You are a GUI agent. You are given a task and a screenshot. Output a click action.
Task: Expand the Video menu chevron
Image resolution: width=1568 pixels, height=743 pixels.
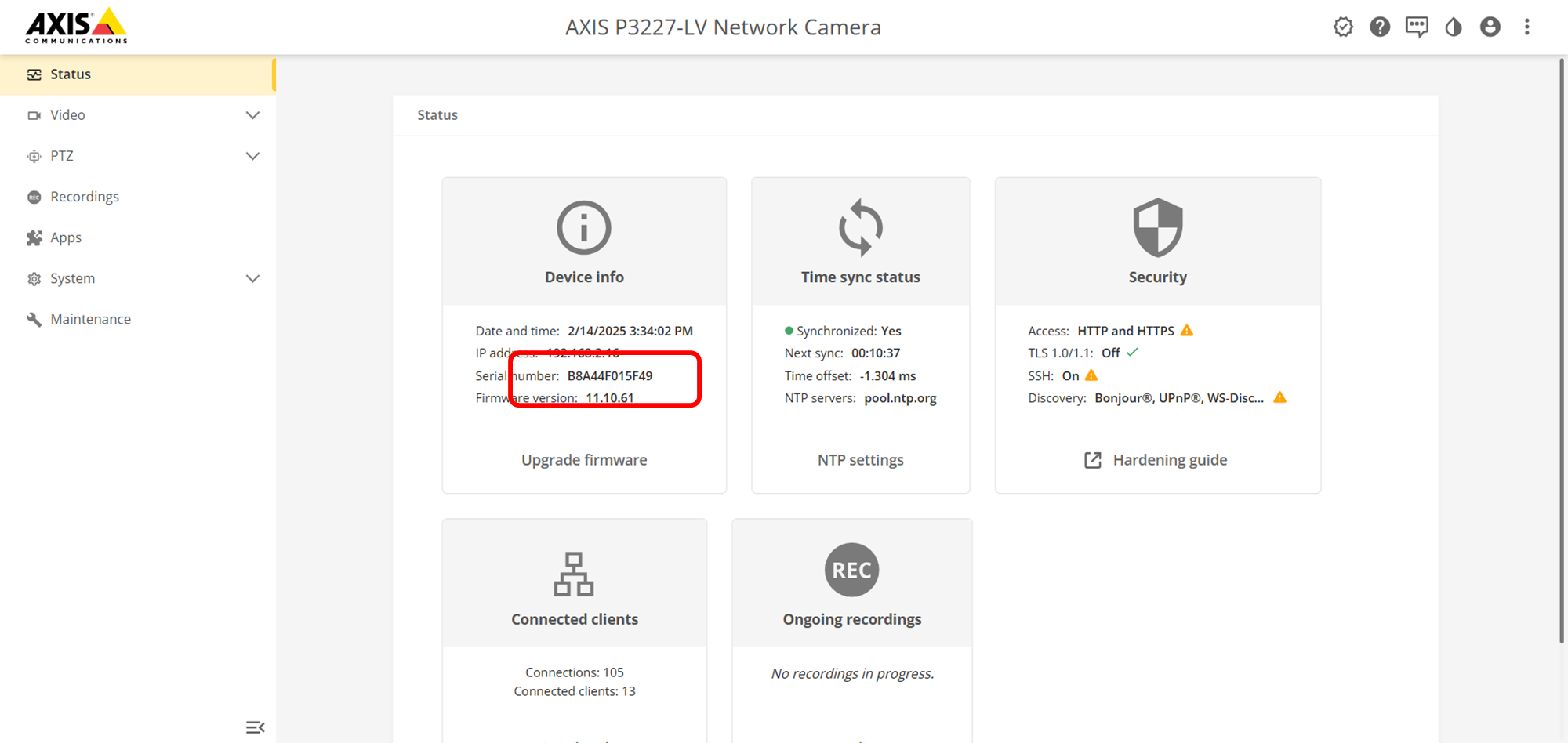tap(252, 115)
